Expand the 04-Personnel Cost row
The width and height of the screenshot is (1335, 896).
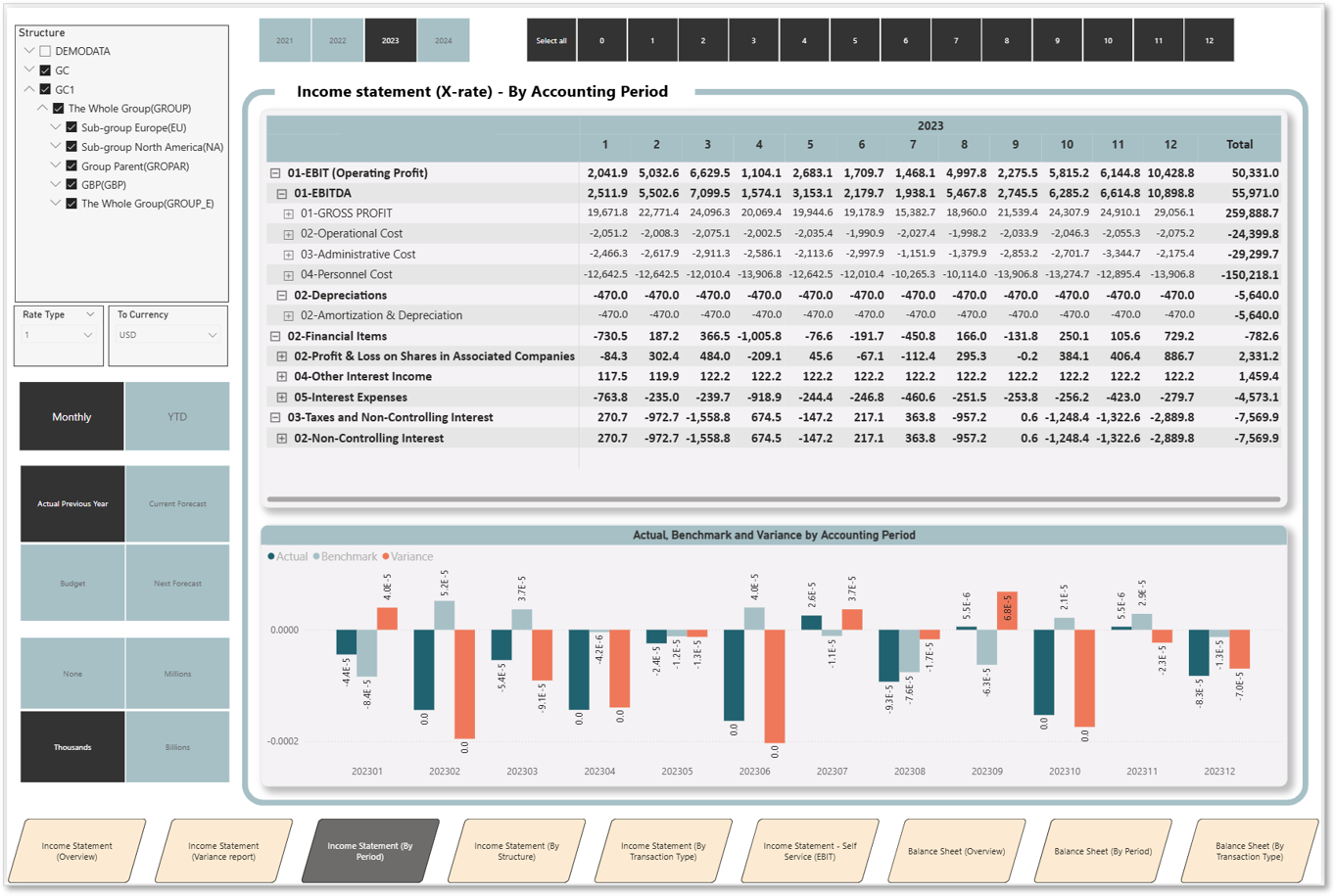(x=289, y=275)
